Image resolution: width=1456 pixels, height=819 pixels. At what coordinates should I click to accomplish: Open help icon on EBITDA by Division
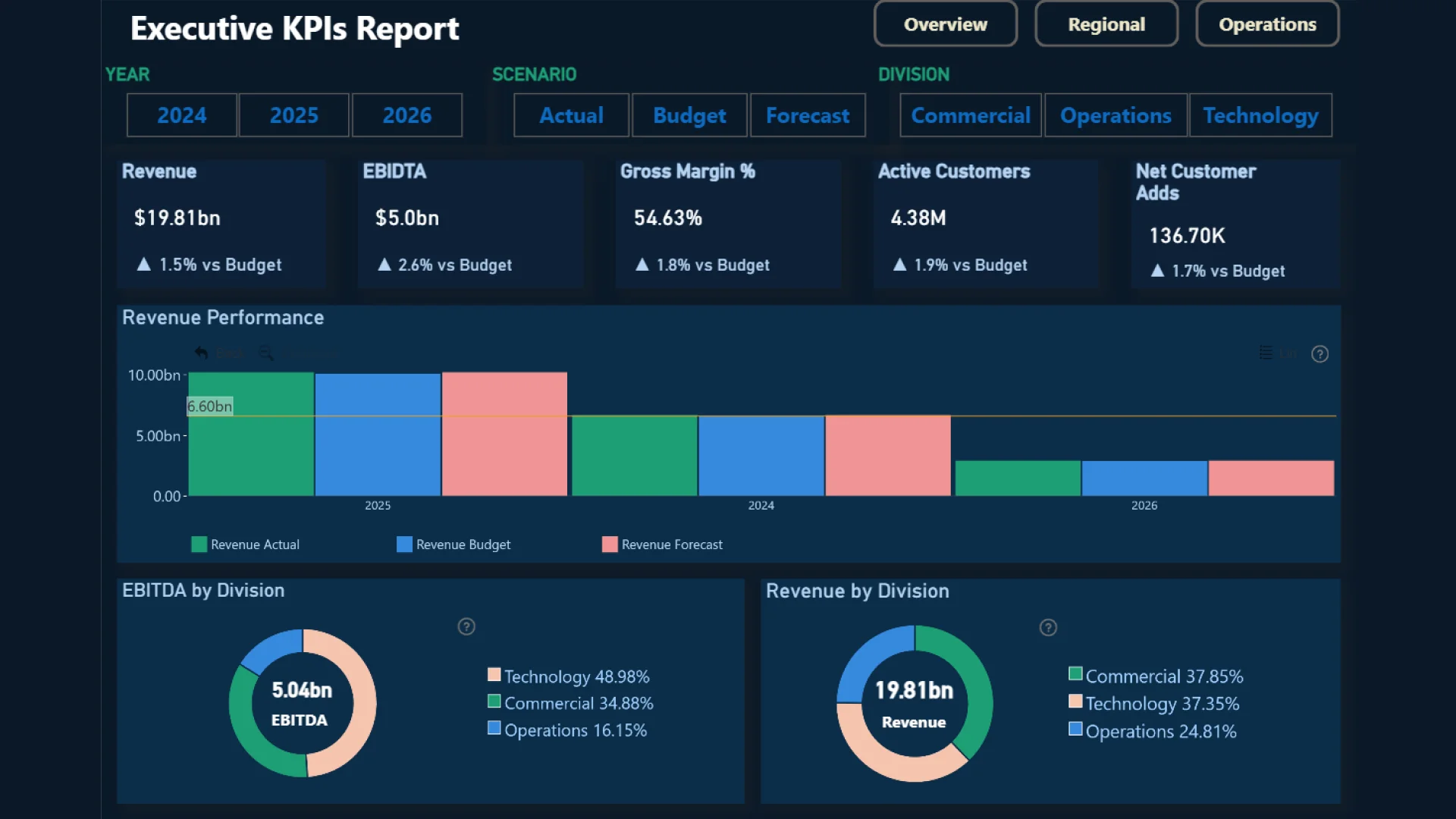(466, 626)
